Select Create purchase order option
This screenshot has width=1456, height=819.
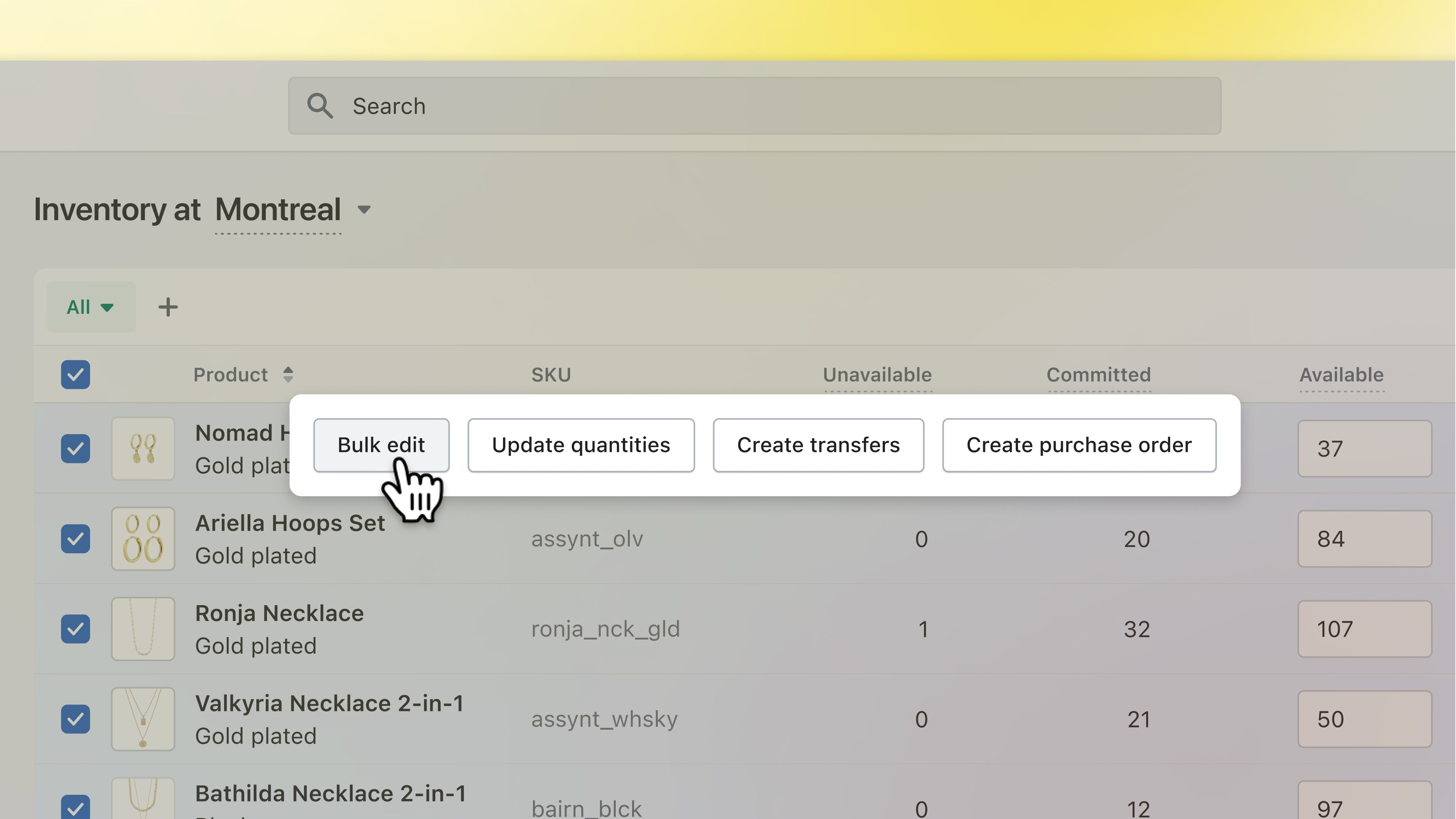coord(1079,444)
